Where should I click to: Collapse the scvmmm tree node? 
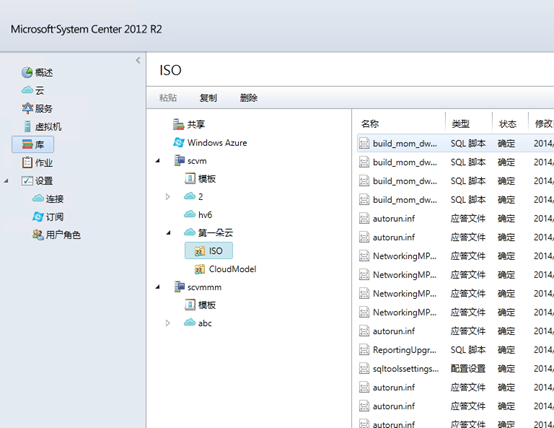coord(158,287)
